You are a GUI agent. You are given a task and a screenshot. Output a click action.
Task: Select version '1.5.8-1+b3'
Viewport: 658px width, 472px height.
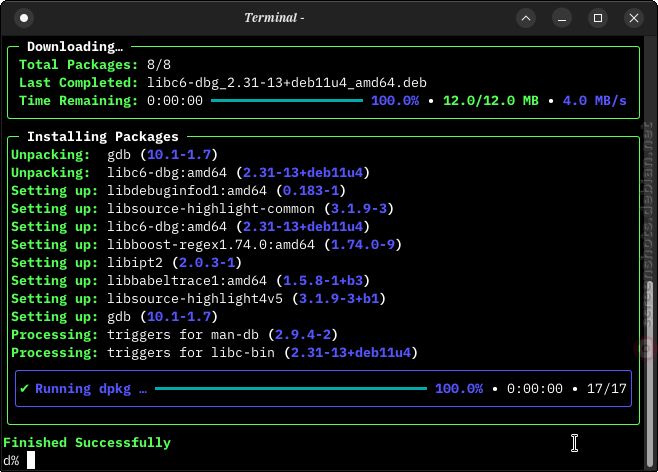point(323,281)
